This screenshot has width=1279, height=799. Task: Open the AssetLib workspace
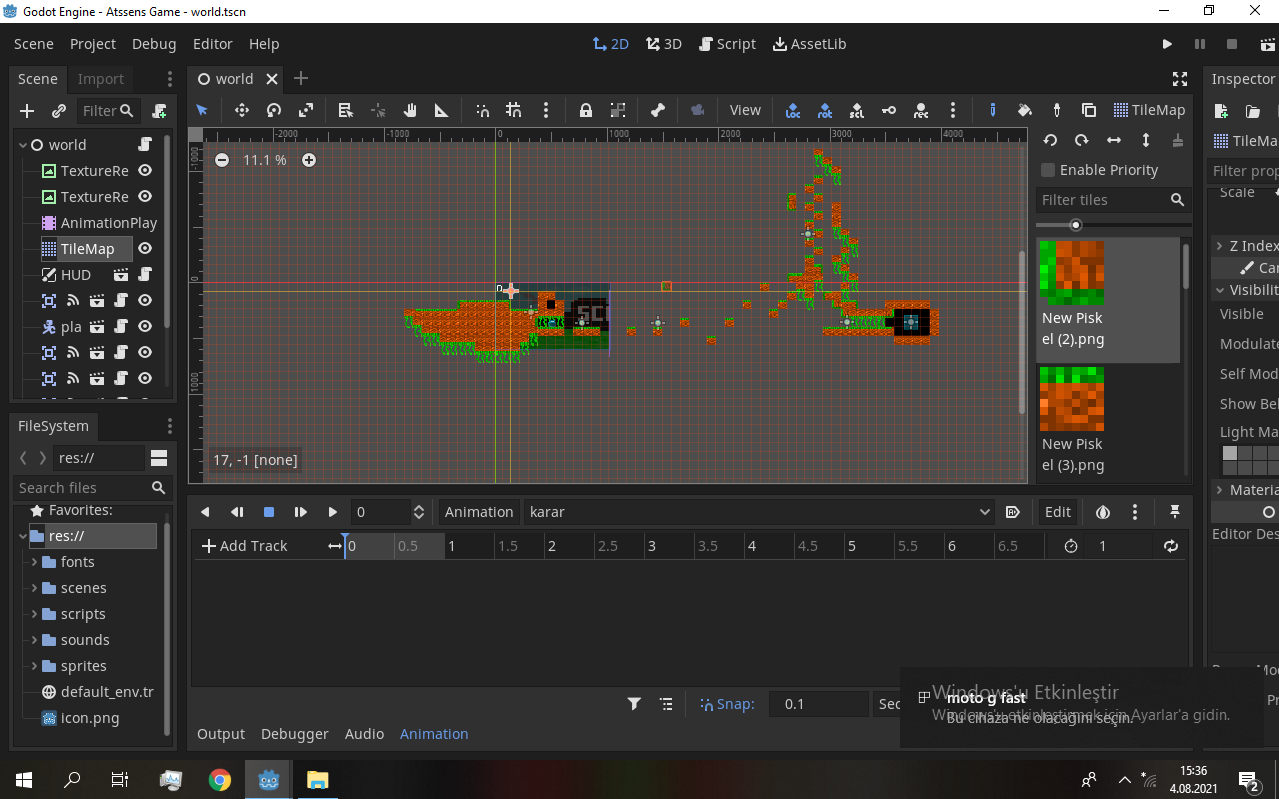[810, 44]
